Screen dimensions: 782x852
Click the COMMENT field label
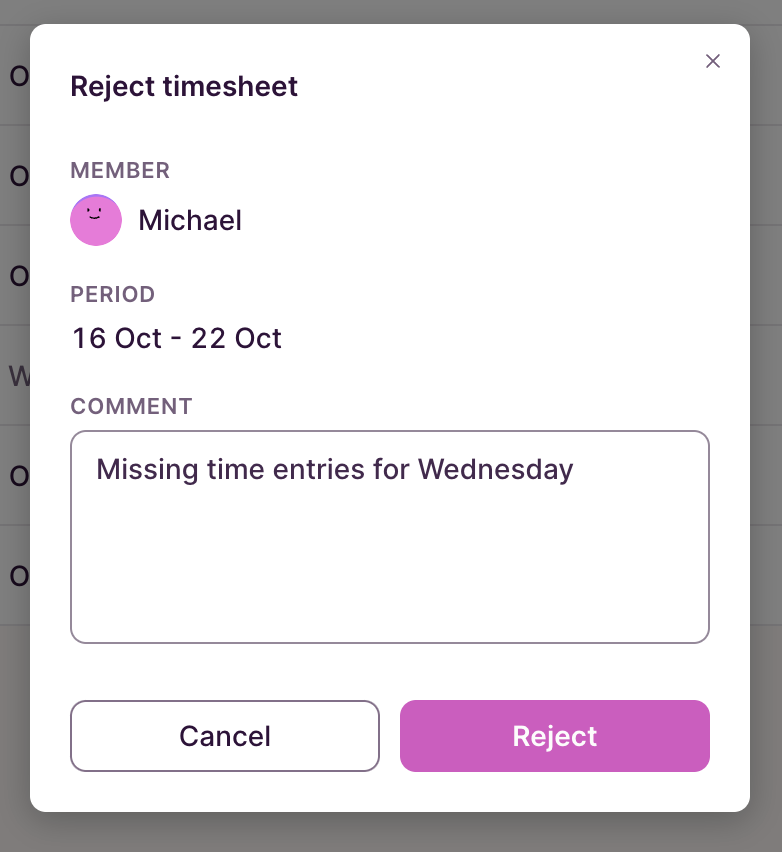coord(131,406)
